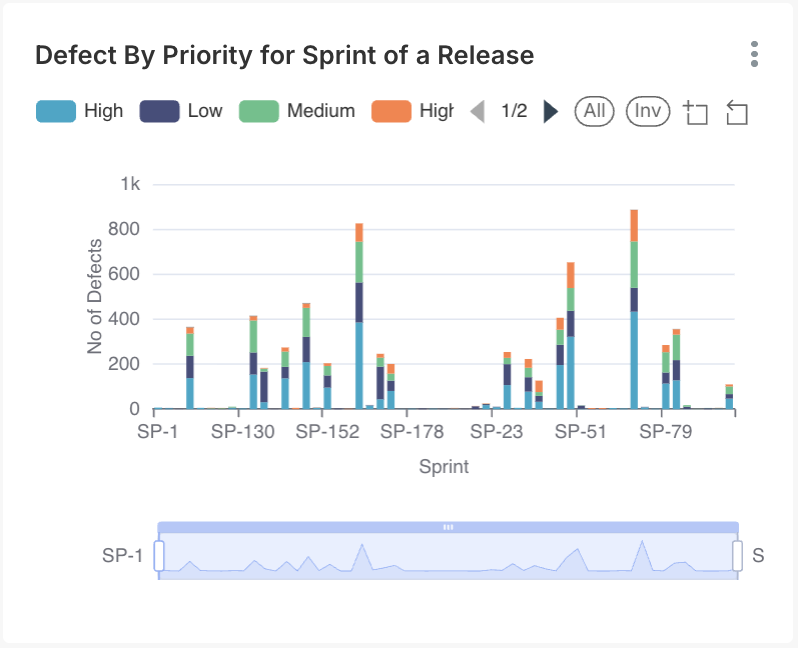Click the tall stacked bar near SP-152

tap(359, 320)
